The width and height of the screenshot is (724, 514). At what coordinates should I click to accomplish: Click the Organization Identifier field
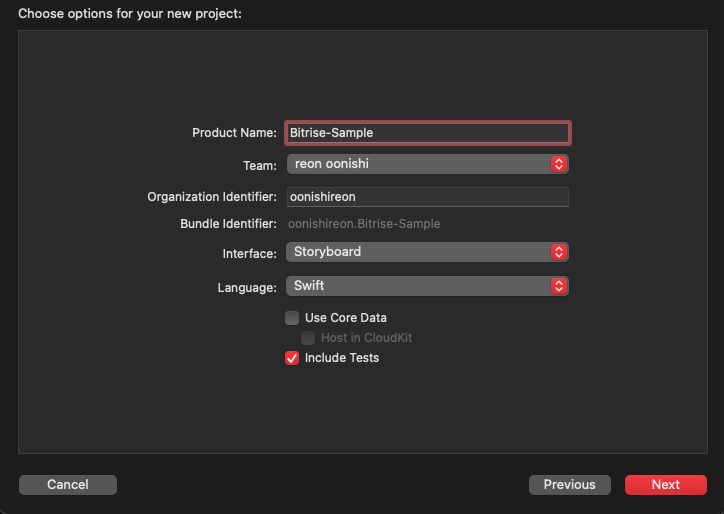pos(428,197)
